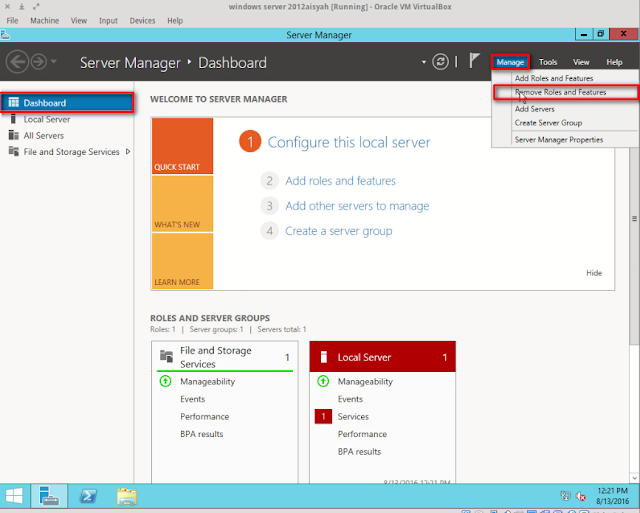Click Server Manager taskbar icon
The height and width of the screenshot is (513, 640).
pos(49,496)
